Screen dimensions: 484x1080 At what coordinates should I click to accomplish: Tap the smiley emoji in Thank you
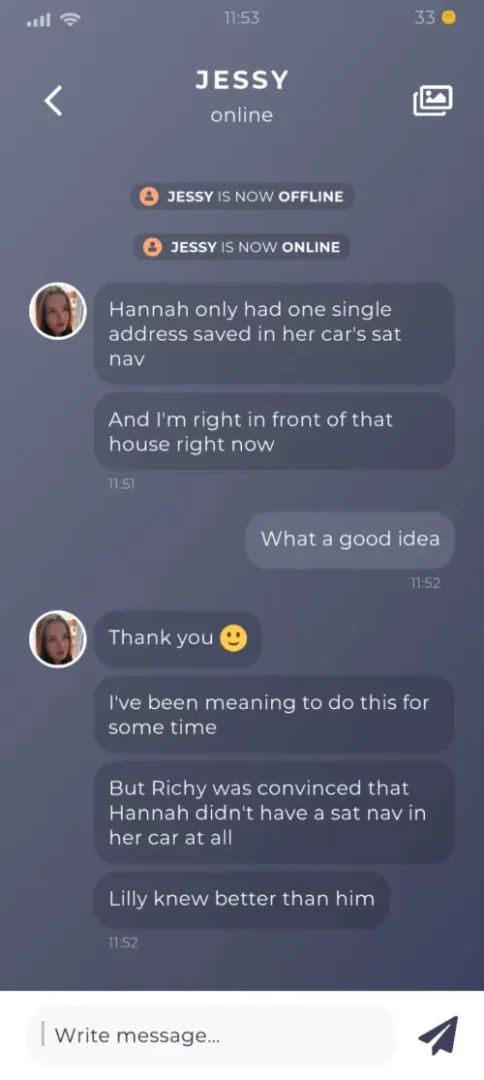pos(233,638)
